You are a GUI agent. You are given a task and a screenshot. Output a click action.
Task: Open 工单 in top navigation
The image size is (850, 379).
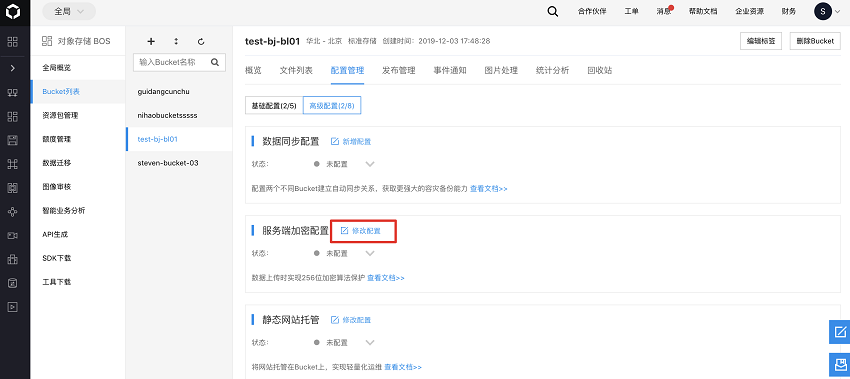pyautogui.click(x=632, y=11)
